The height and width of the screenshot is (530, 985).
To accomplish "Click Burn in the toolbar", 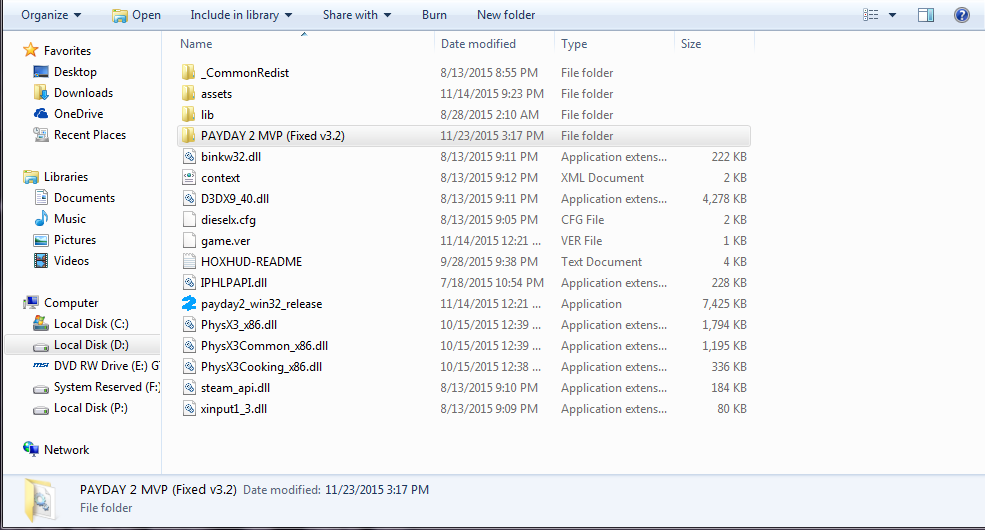I will [x=434, y=15].
